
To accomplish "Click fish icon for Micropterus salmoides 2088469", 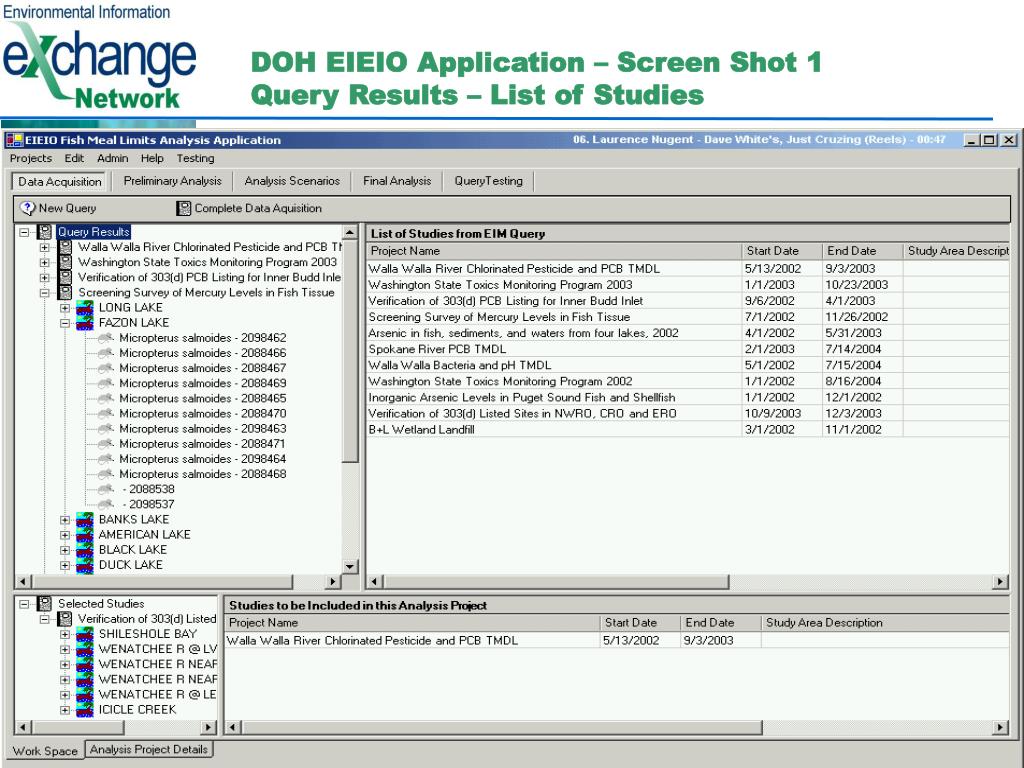I will tap(106, 383).
